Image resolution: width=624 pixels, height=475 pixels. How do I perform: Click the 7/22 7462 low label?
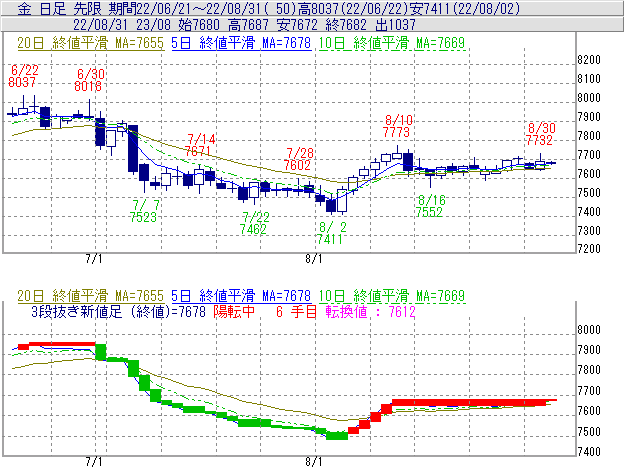coord(254,223)
